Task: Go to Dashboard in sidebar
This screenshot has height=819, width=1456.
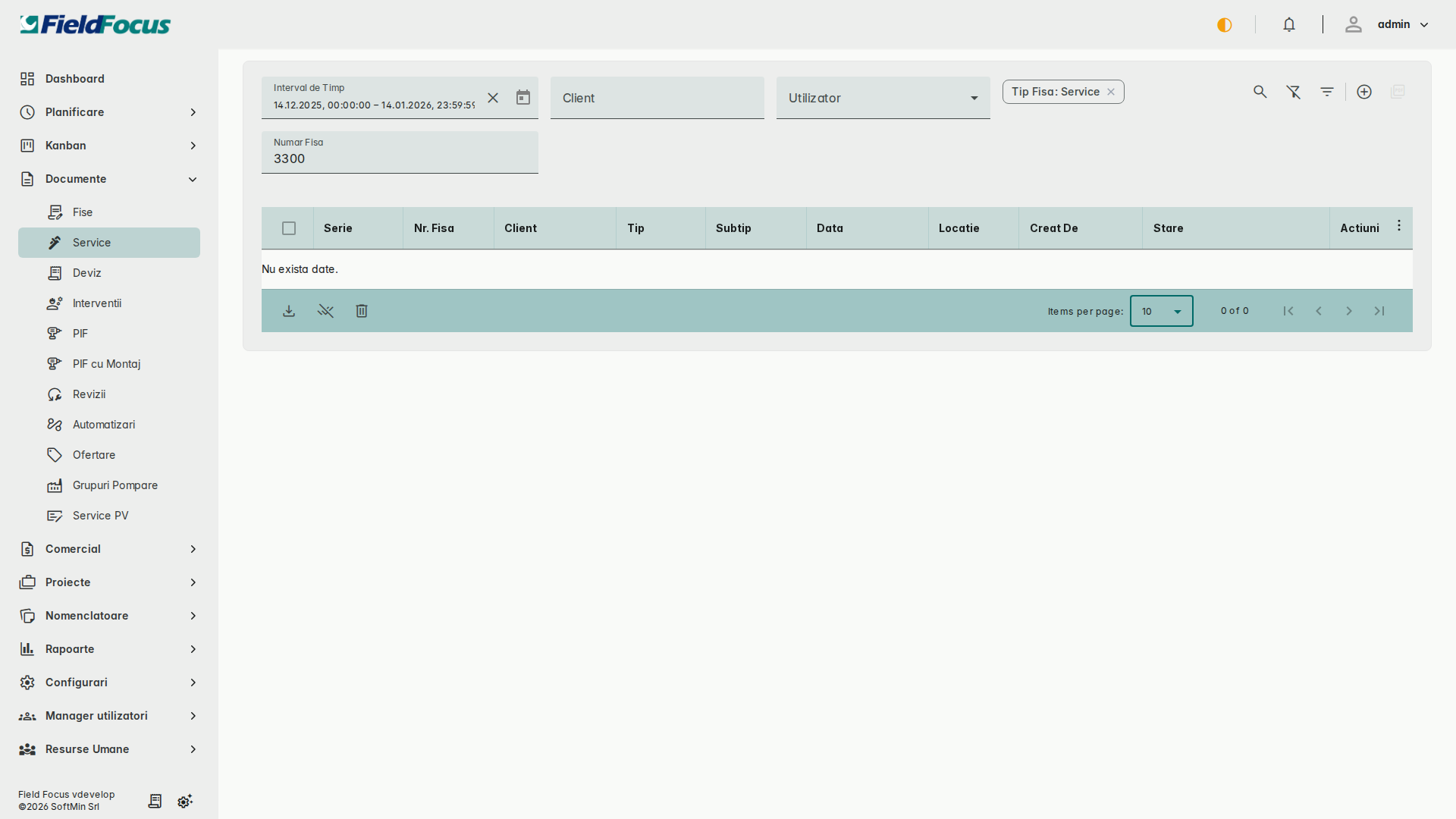Action: tap(75, 79)
